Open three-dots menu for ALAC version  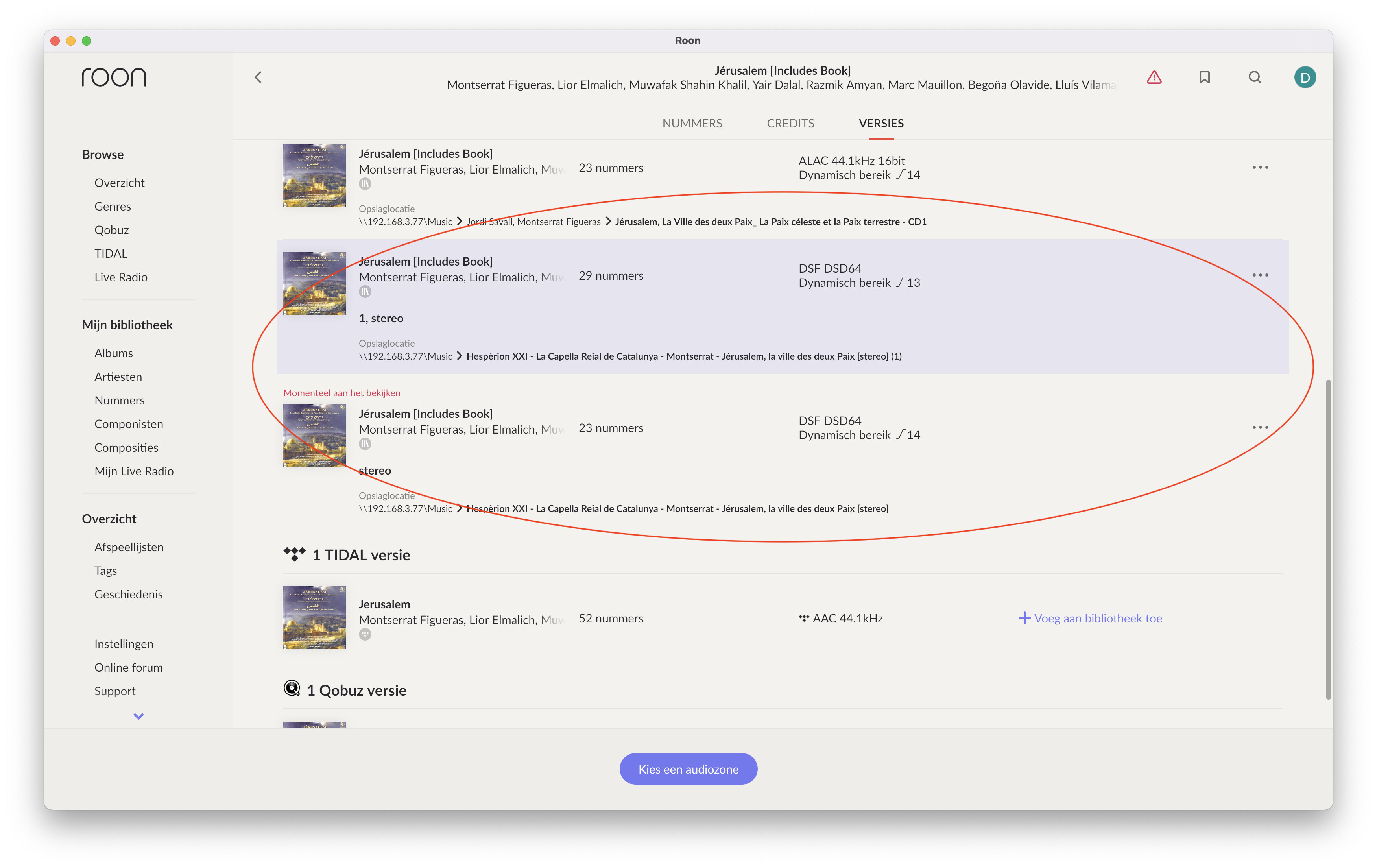(1260, 168)
